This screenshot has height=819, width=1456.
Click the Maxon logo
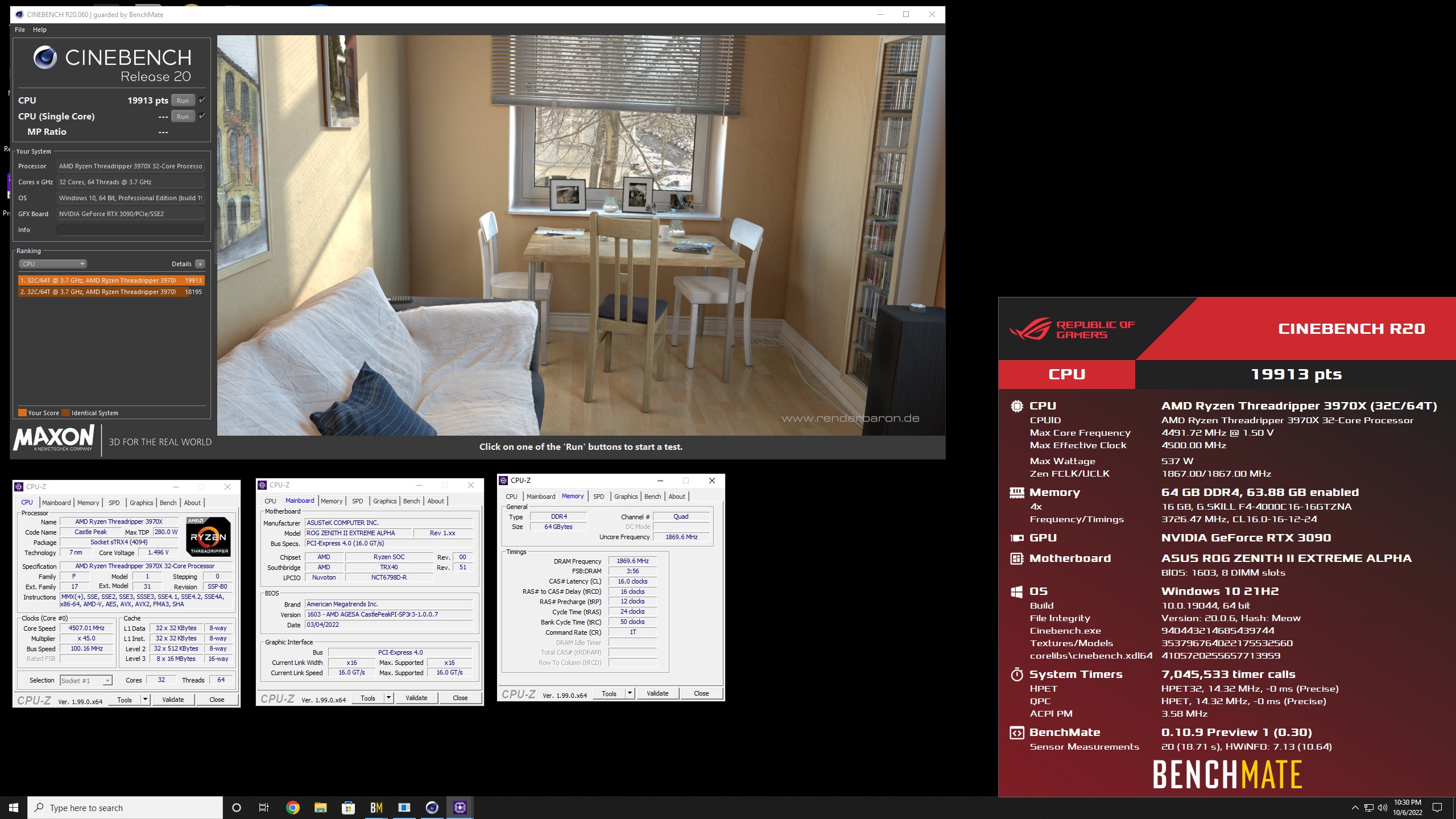(x=54, y=438)
